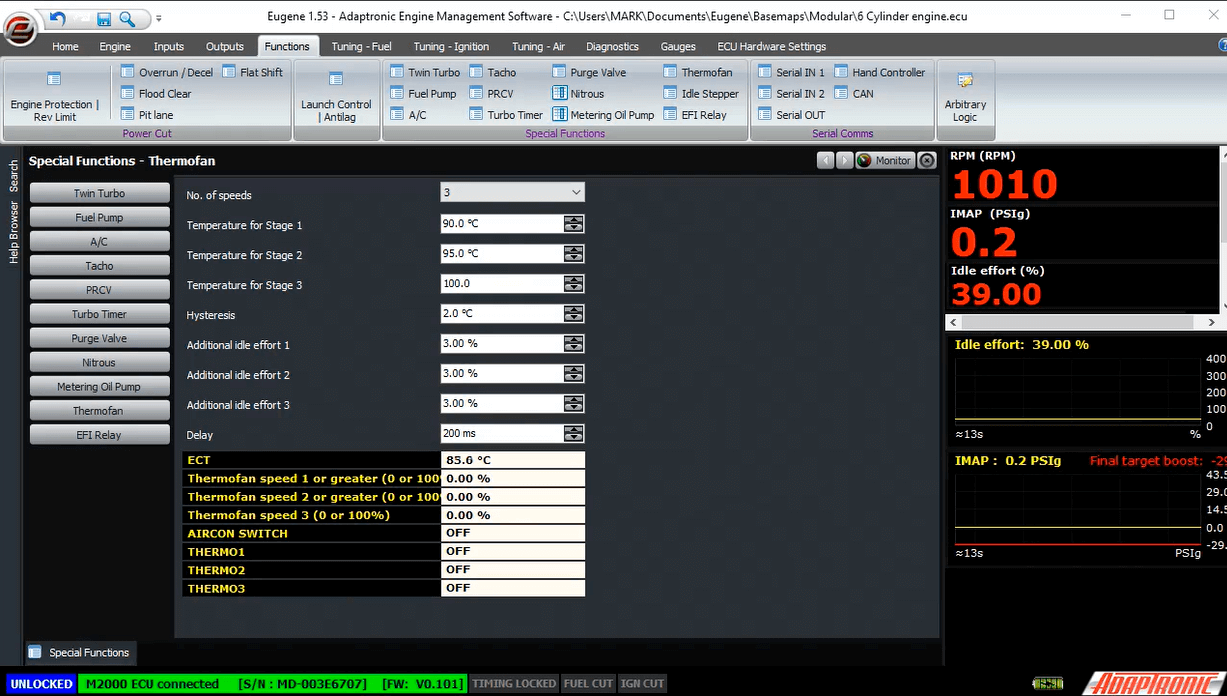Open Serial IN 1 settings
This screenshot has width=1227, height=696.
791,72
